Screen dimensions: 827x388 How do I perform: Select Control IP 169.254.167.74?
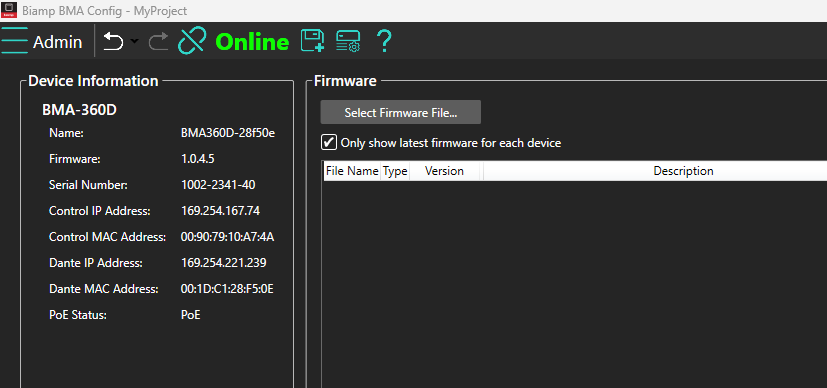click(x=220, y=211)
